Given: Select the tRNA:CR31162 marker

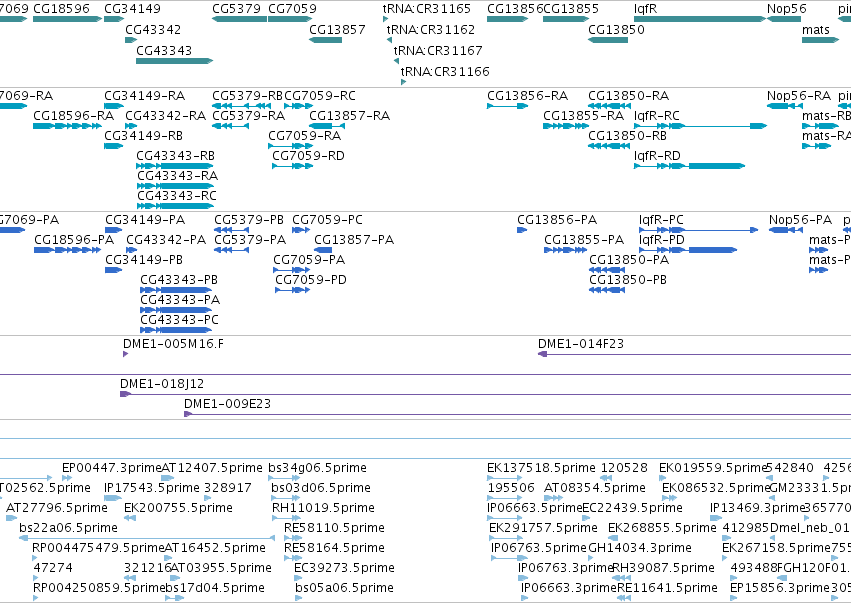Looking at the screenshot, I should (389, 40).
